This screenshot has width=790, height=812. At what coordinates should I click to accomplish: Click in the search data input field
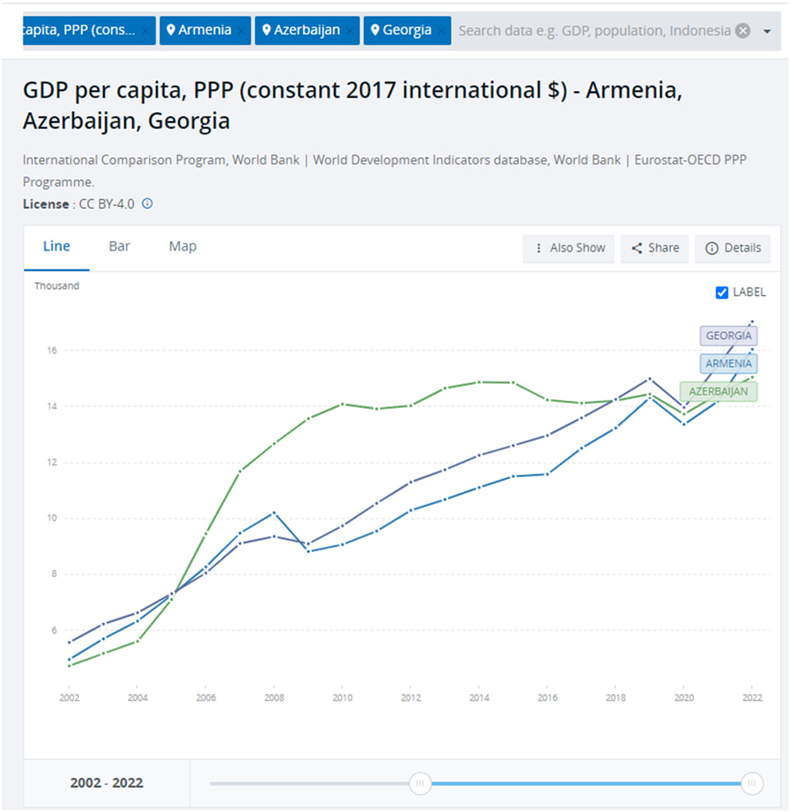(594, 30)
